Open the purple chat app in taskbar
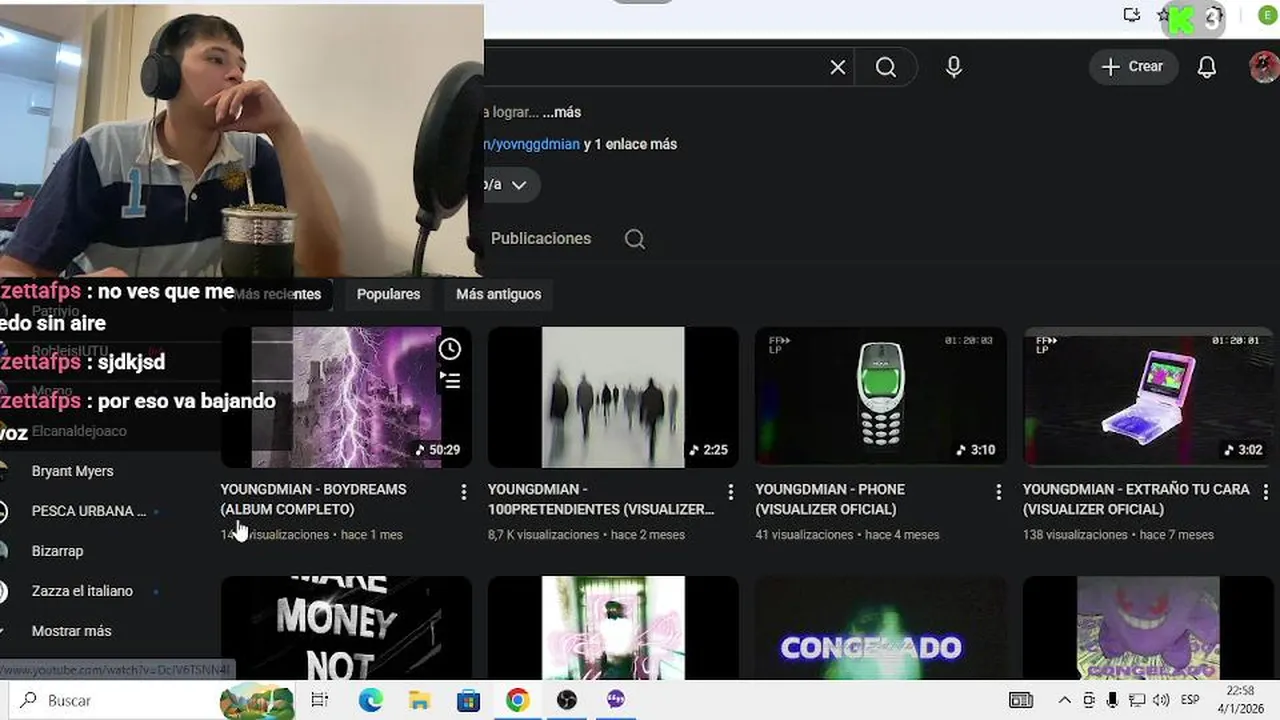 coord(616,700)
